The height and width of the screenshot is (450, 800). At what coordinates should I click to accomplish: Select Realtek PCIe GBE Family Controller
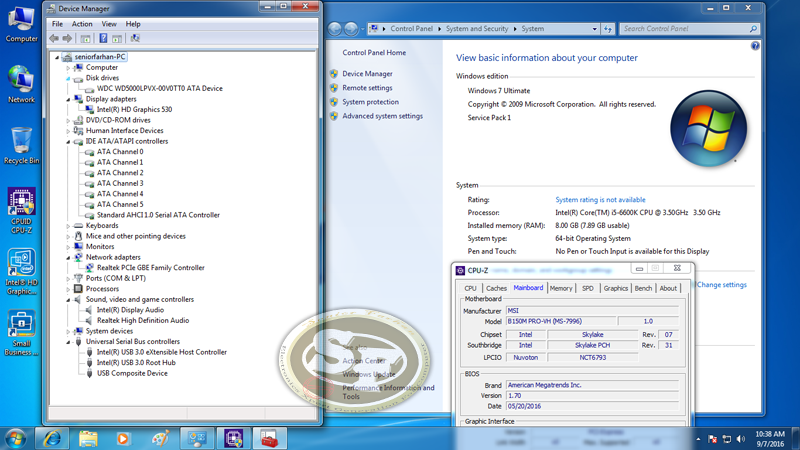pos(151,268)
